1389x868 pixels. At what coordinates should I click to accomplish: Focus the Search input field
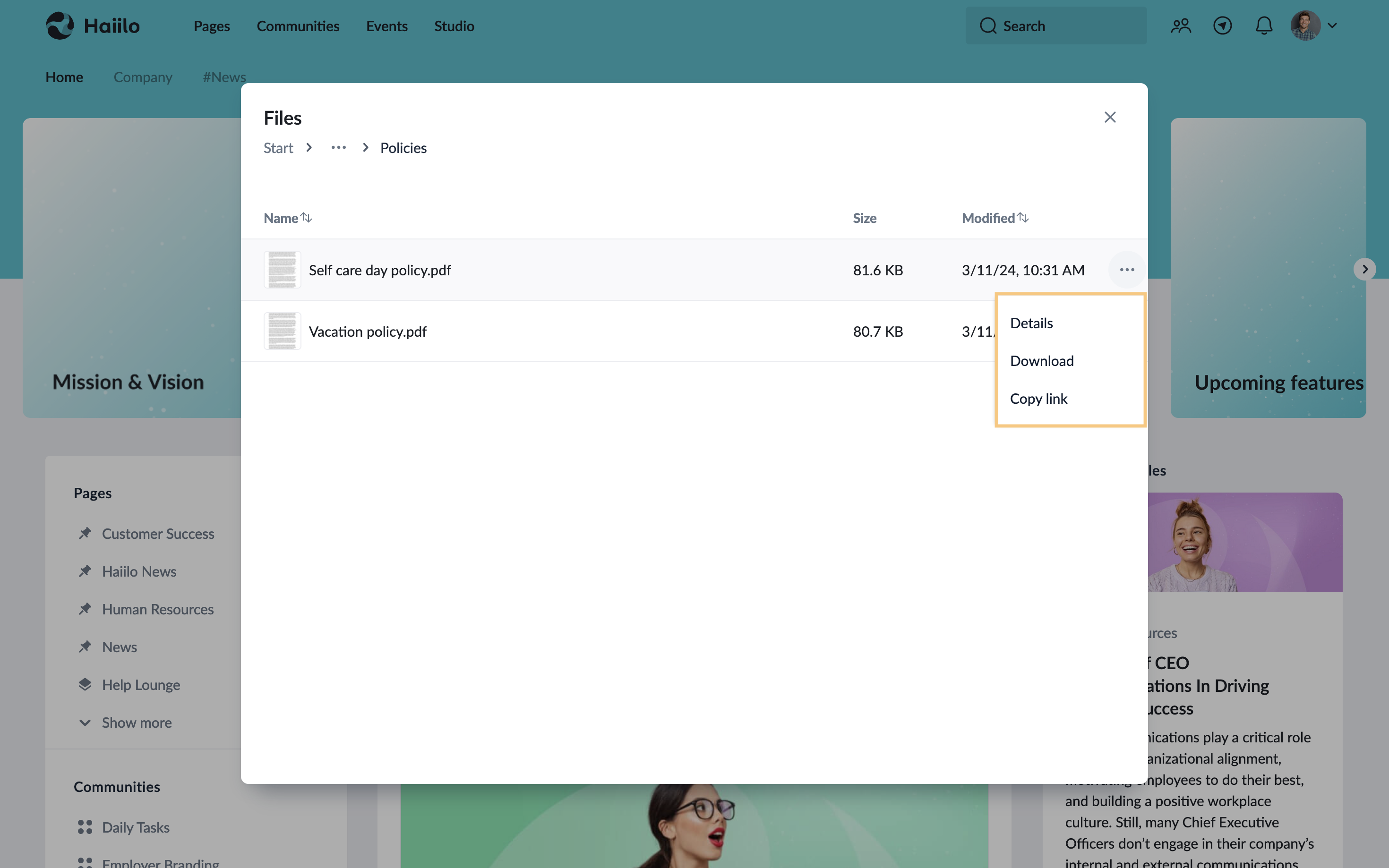point(1056,26)
